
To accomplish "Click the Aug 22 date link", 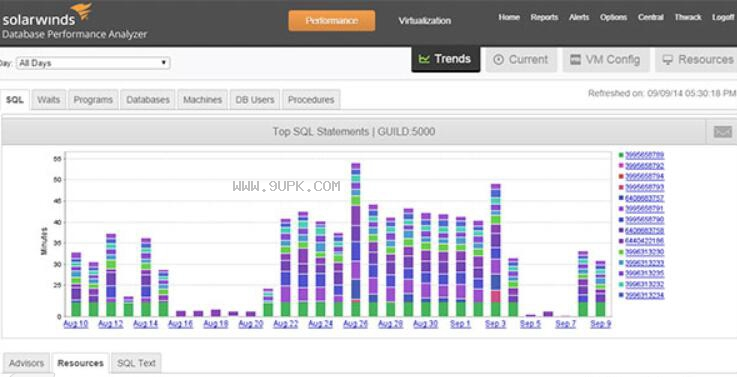I will [x=285, y=324].
